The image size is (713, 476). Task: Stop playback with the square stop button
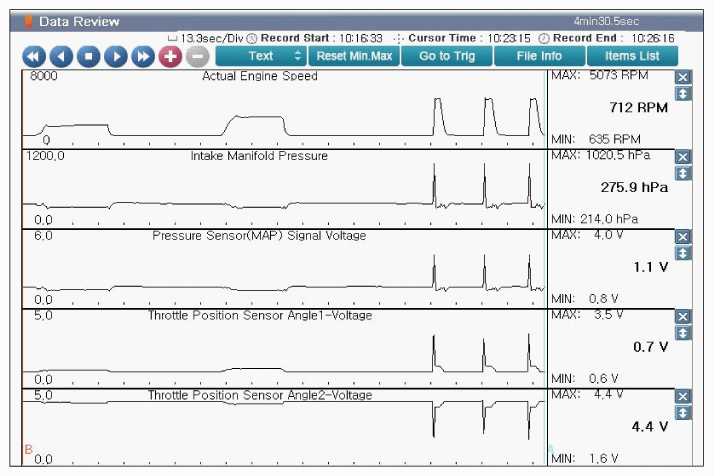click(x=88, y=56)
